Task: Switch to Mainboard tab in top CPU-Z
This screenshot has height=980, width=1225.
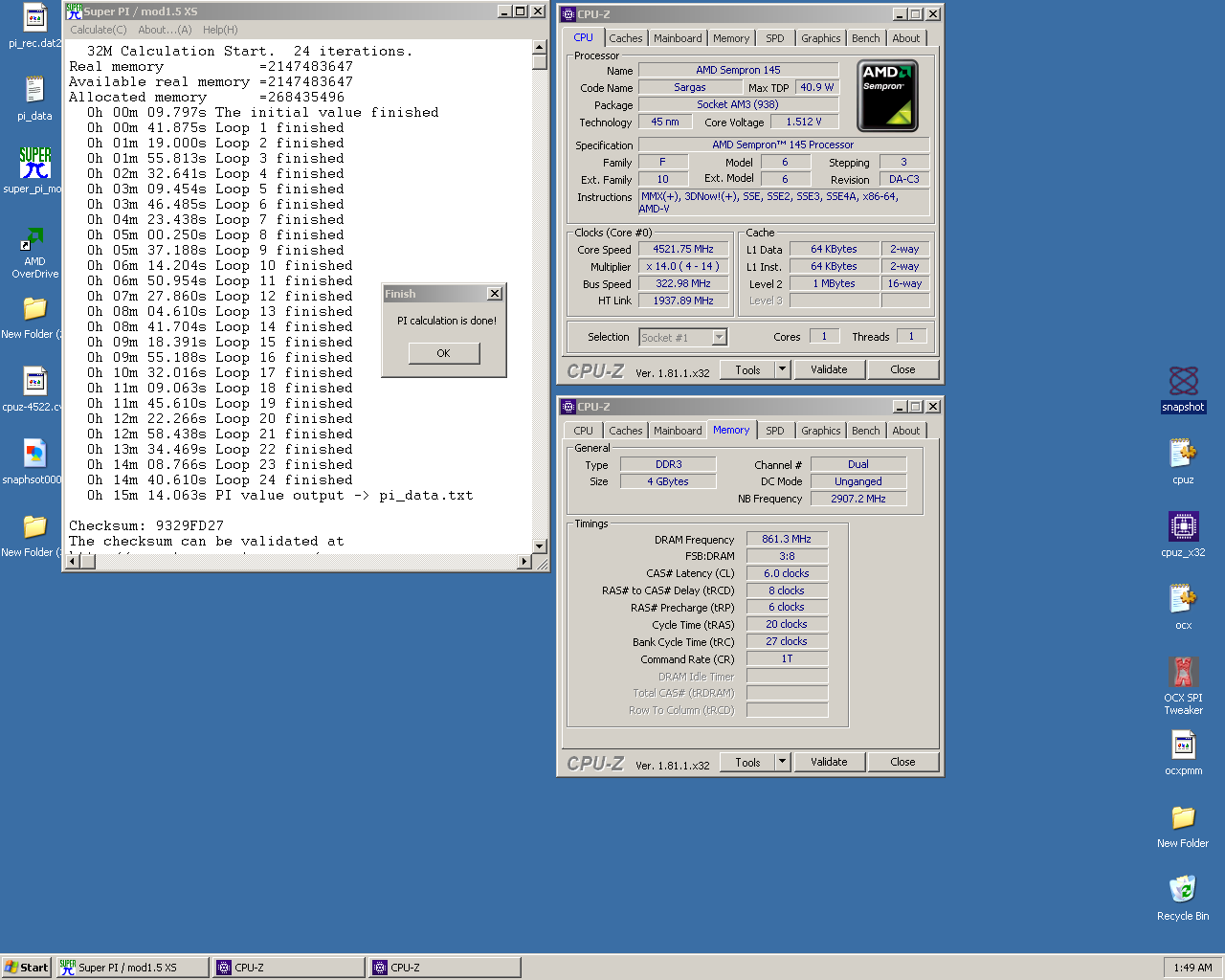Action: [678, 38]
